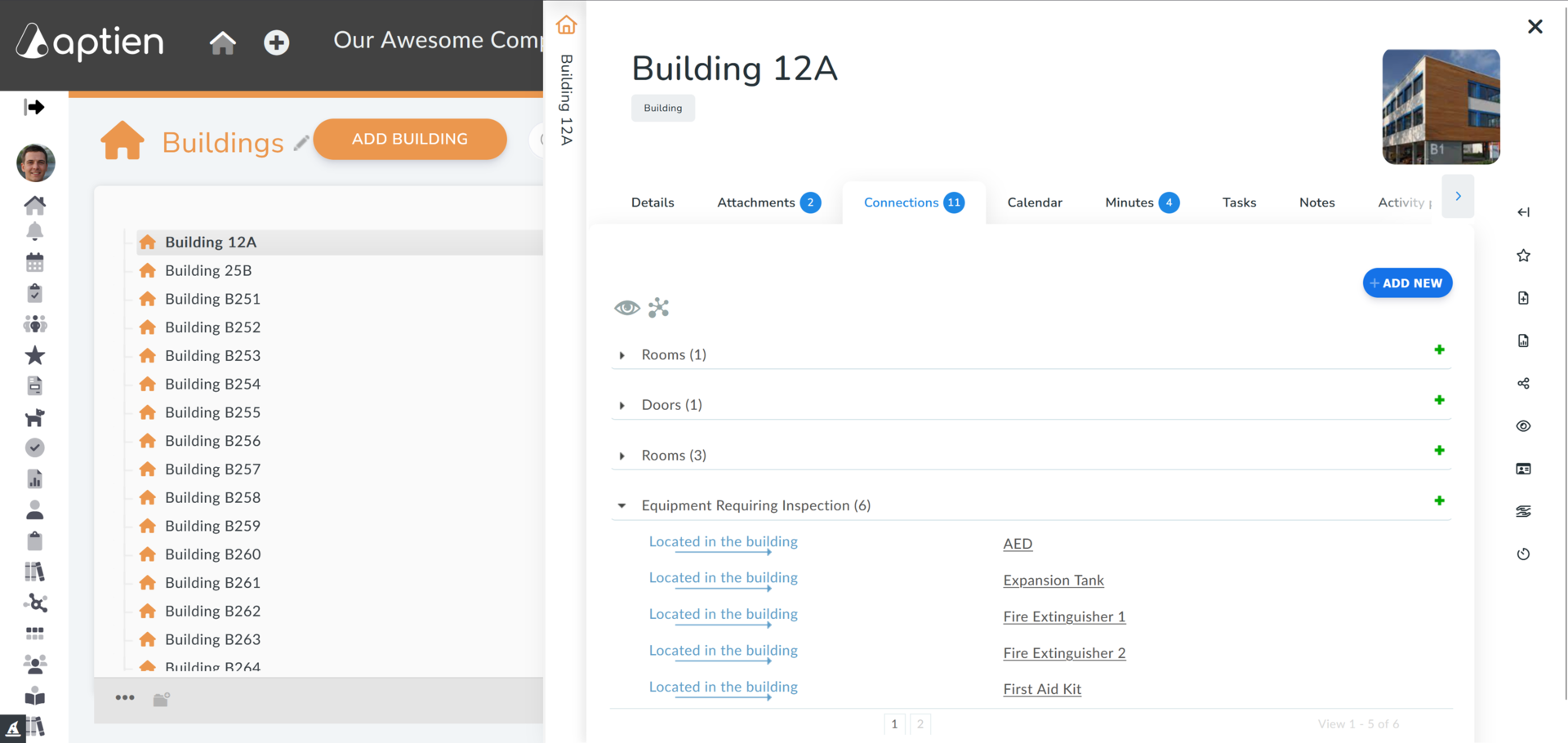Click the ADD NEW button
Image resolution: width=1568 pixels, height=743 pixels.
coord(1407,283)
